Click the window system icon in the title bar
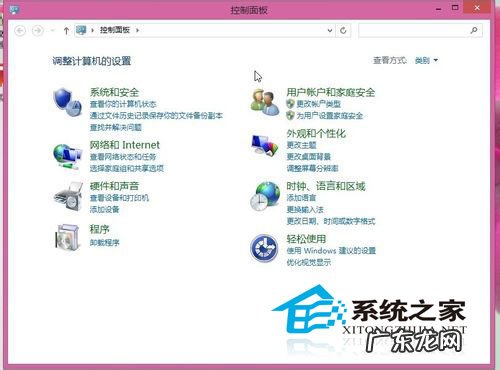 point(15,9)
